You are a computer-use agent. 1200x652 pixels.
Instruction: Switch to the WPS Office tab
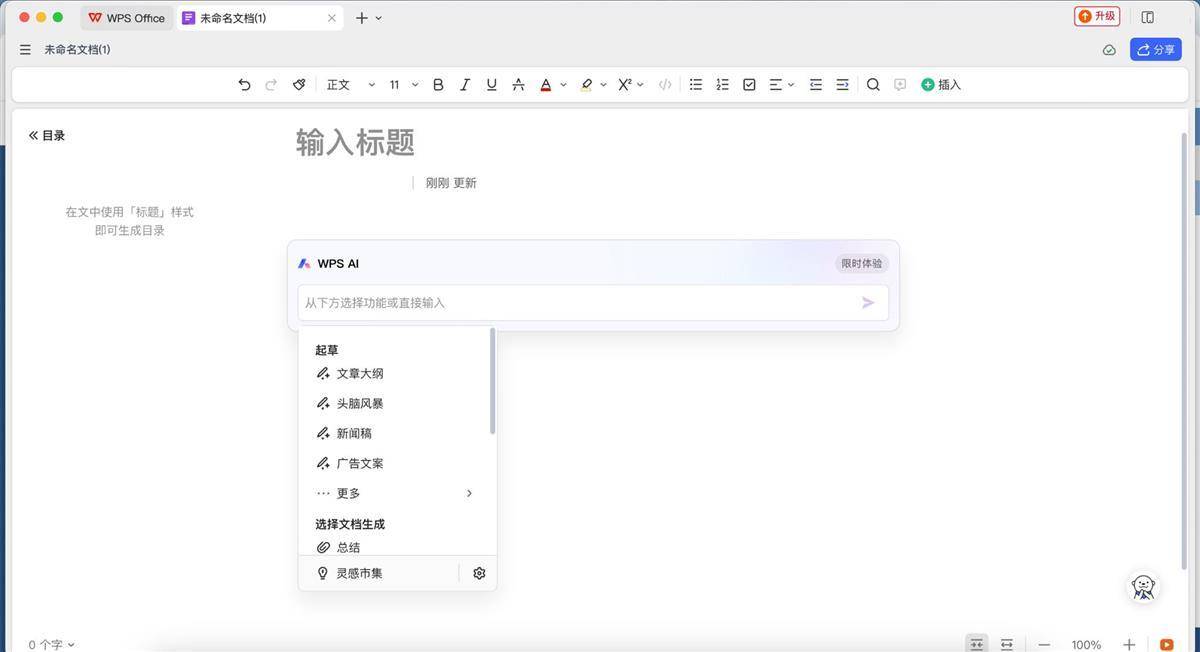pos(126,18)
